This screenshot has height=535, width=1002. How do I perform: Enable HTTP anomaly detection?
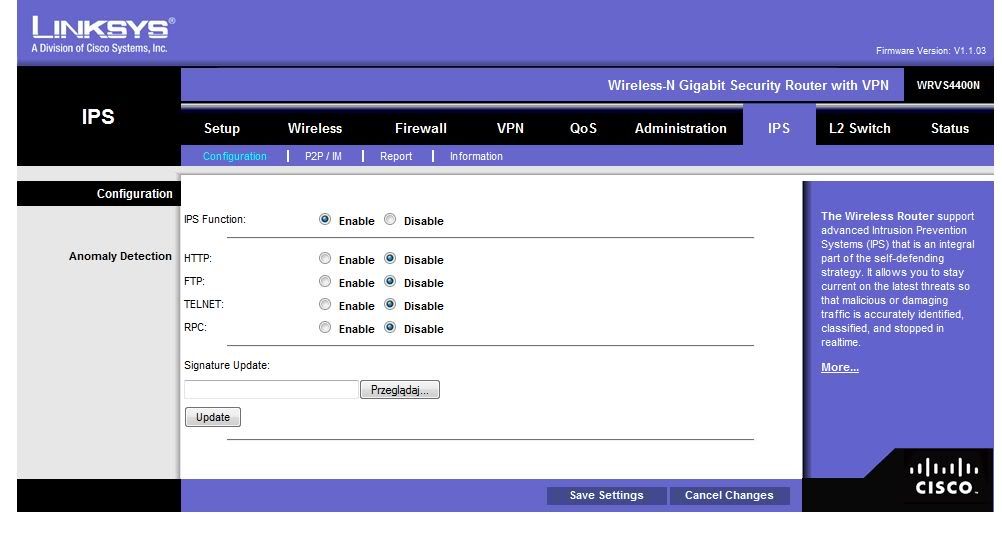(x=325, y=259)
